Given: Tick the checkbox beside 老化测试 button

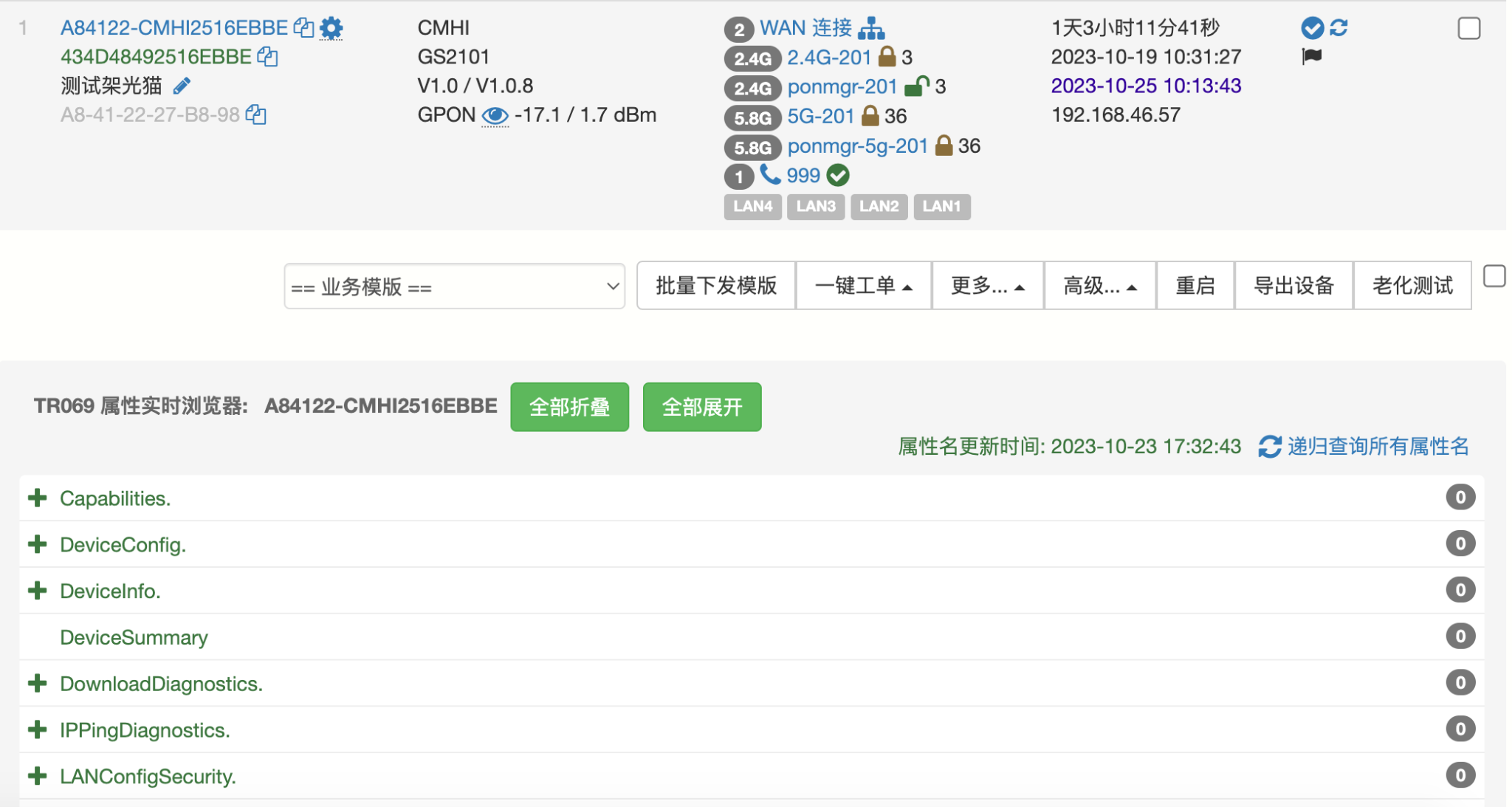Looking at the screenshot, I should [1494, 277].
